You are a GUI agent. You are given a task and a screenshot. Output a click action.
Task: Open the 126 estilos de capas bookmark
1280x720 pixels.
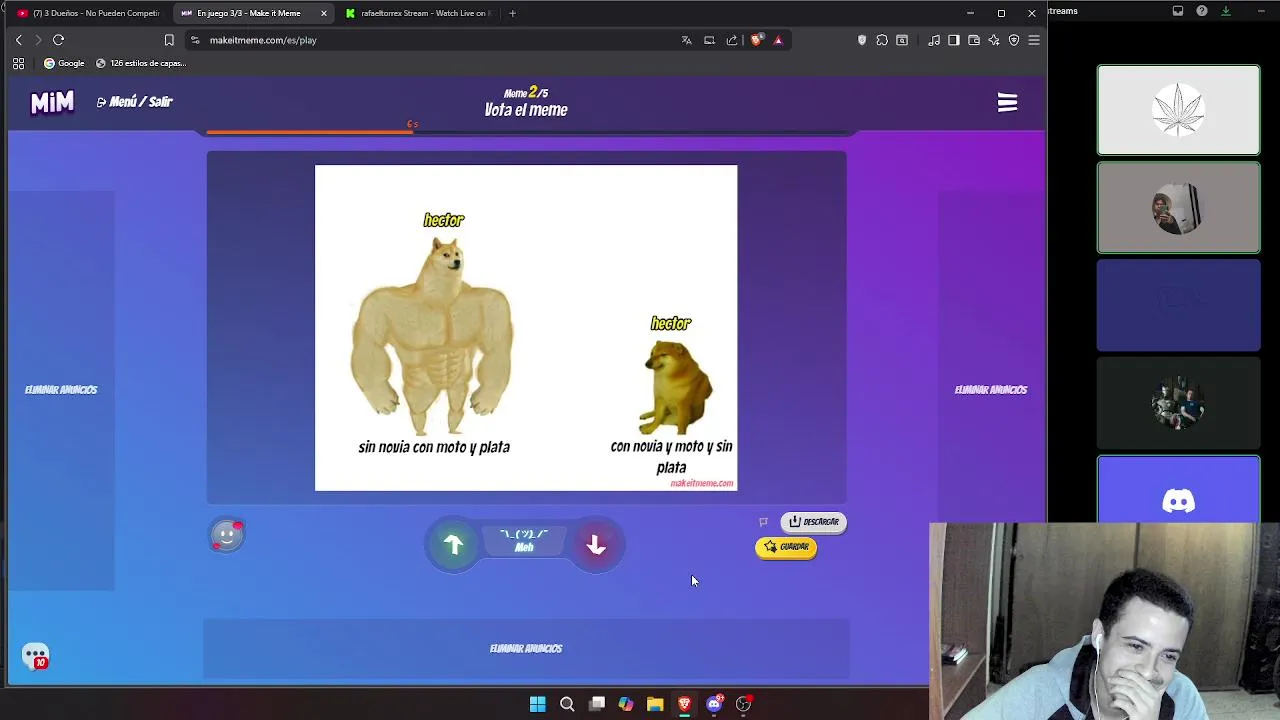pyautogui.click(x=141, y=63)
